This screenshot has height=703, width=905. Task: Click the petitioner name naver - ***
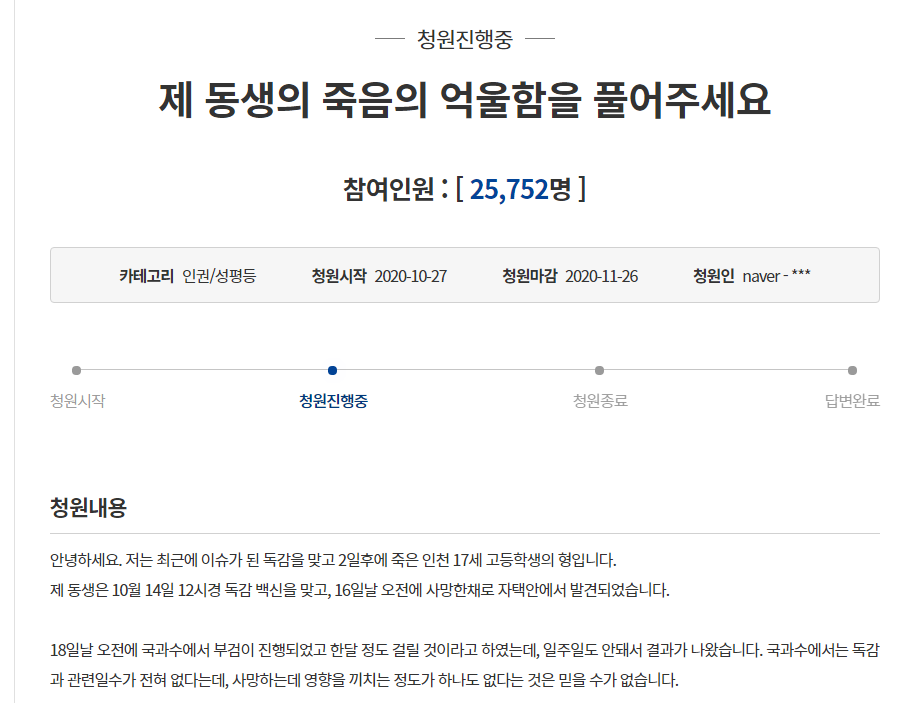coord(776,276)
